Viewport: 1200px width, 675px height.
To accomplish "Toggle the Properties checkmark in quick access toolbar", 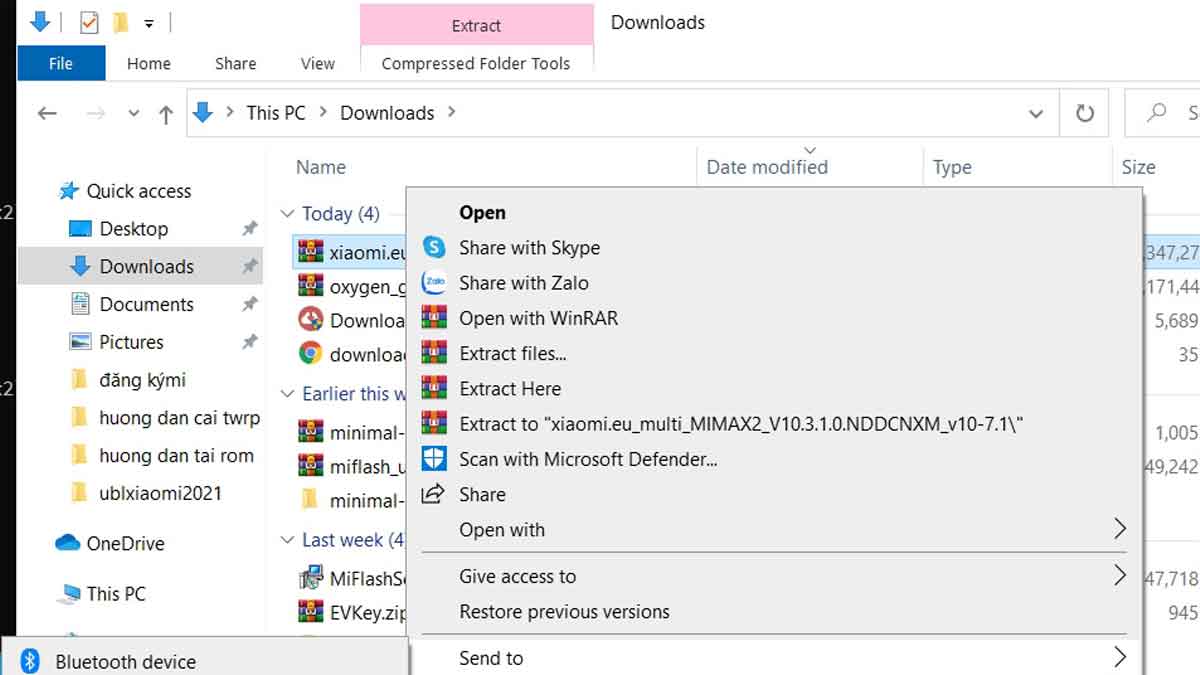I will pos(89,22).
